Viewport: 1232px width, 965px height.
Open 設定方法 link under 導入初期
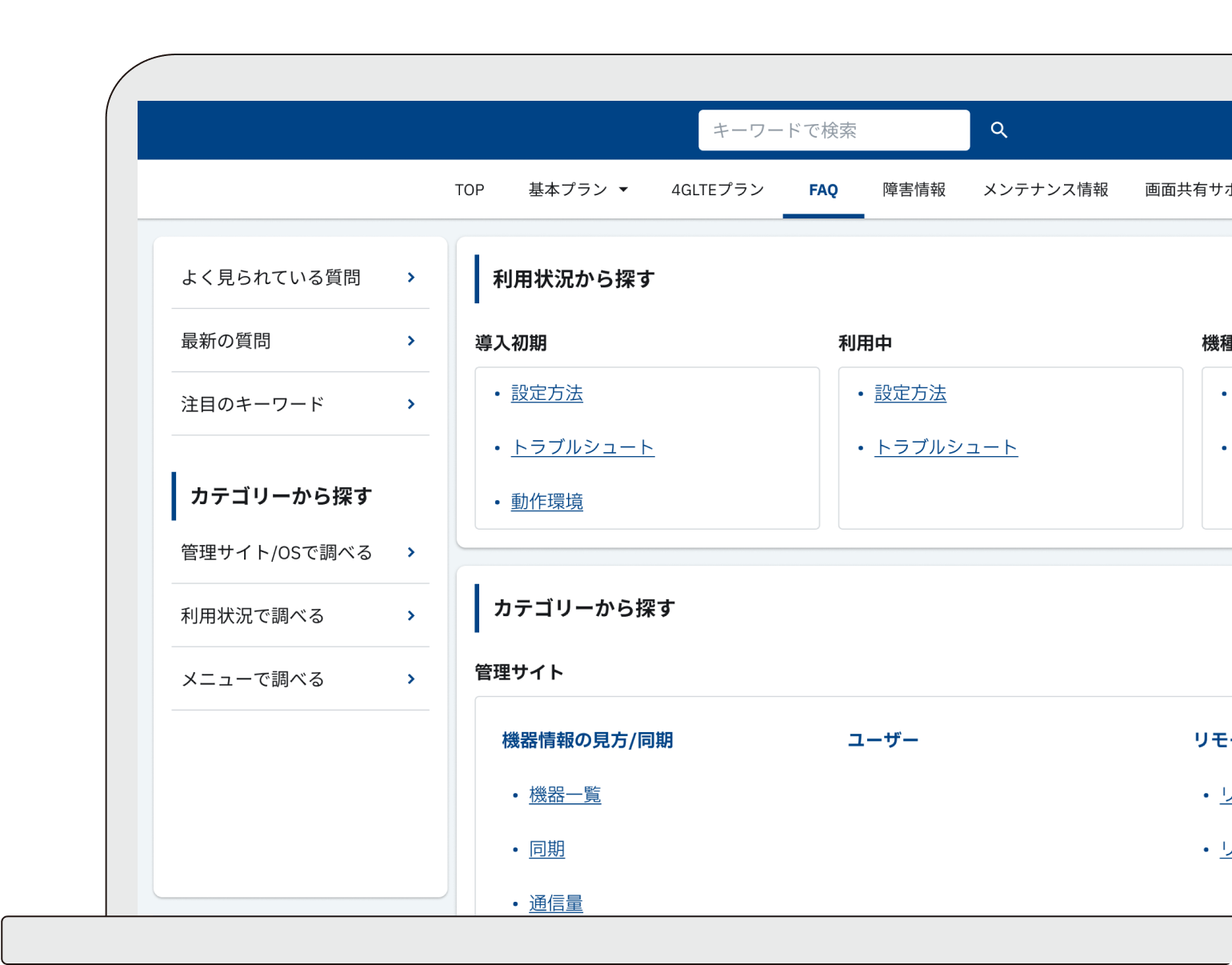coord(547,394)
